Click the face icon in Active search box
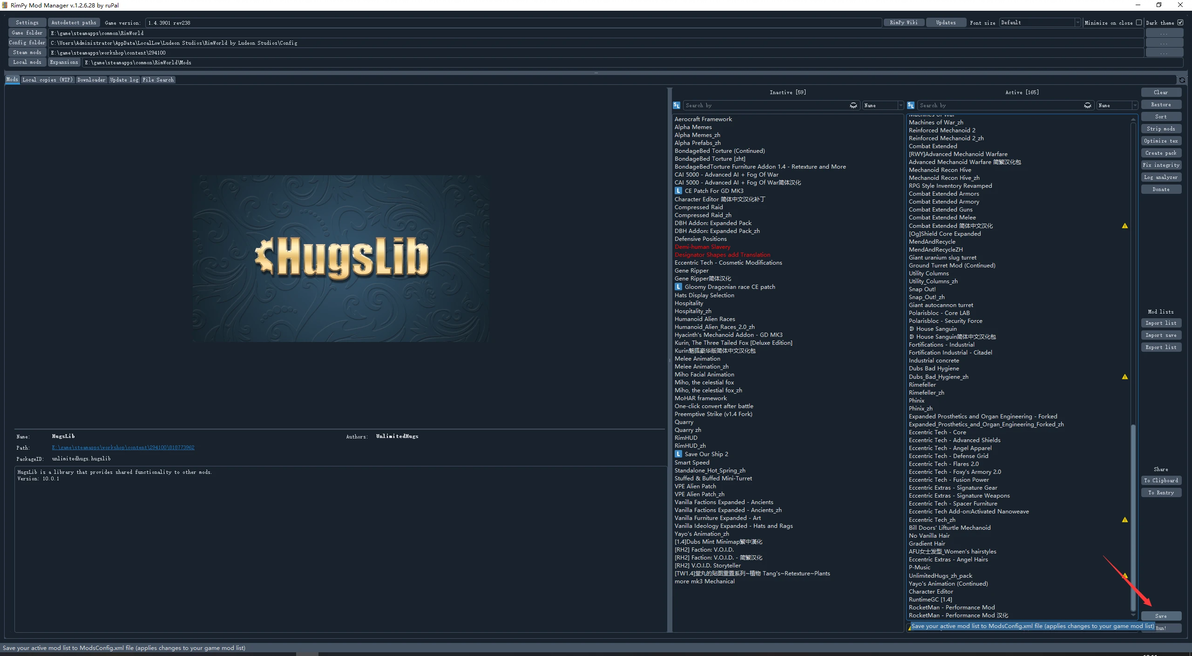The image size is (1192, 656). point(1087,106)
